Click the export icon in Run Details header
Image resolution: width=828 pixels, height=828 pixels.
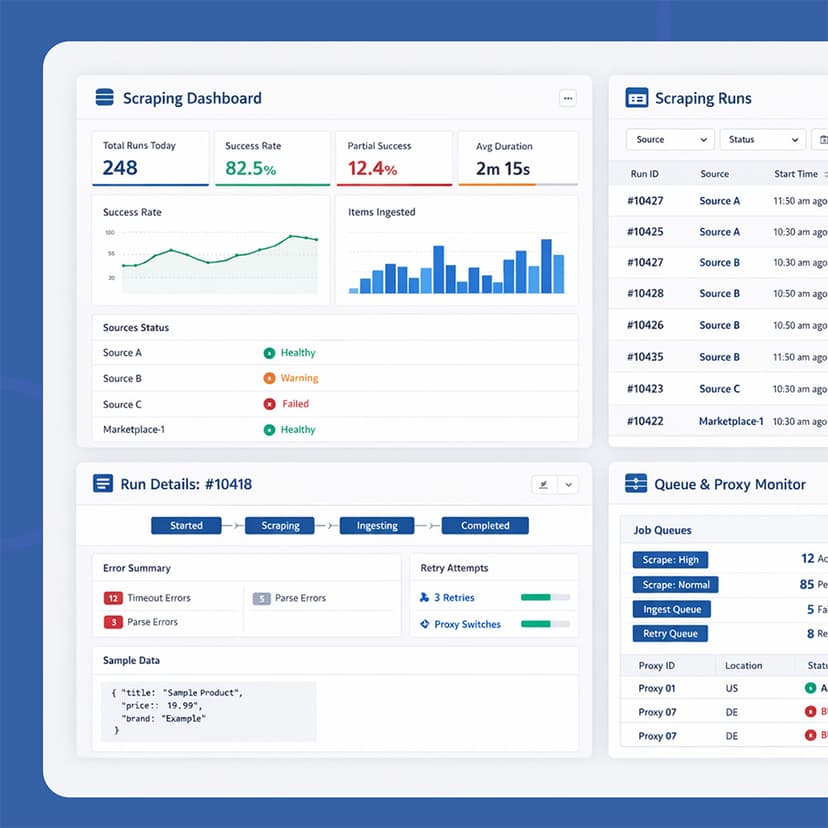(x=544, y=483)
